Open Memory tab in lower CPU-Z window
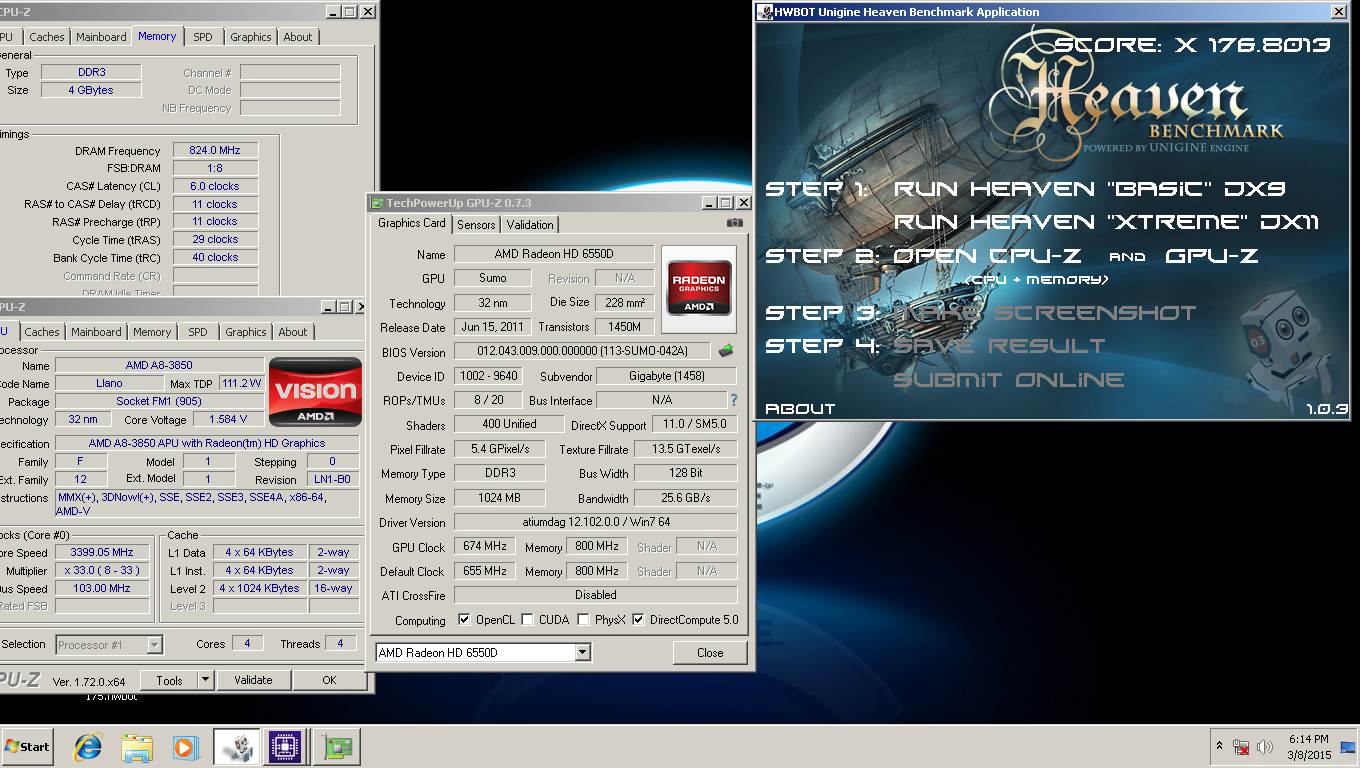The image size is (1360, 768). coord(152,332)
